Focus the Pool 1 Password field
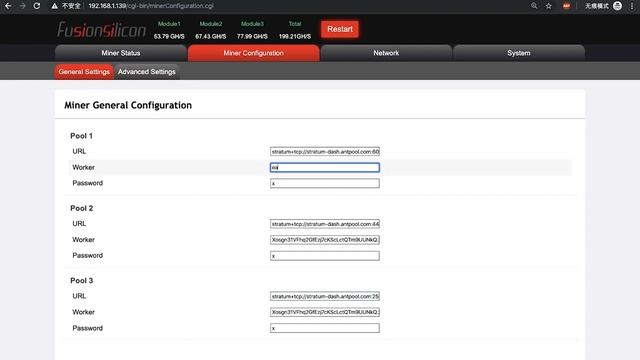 point(324,183)
